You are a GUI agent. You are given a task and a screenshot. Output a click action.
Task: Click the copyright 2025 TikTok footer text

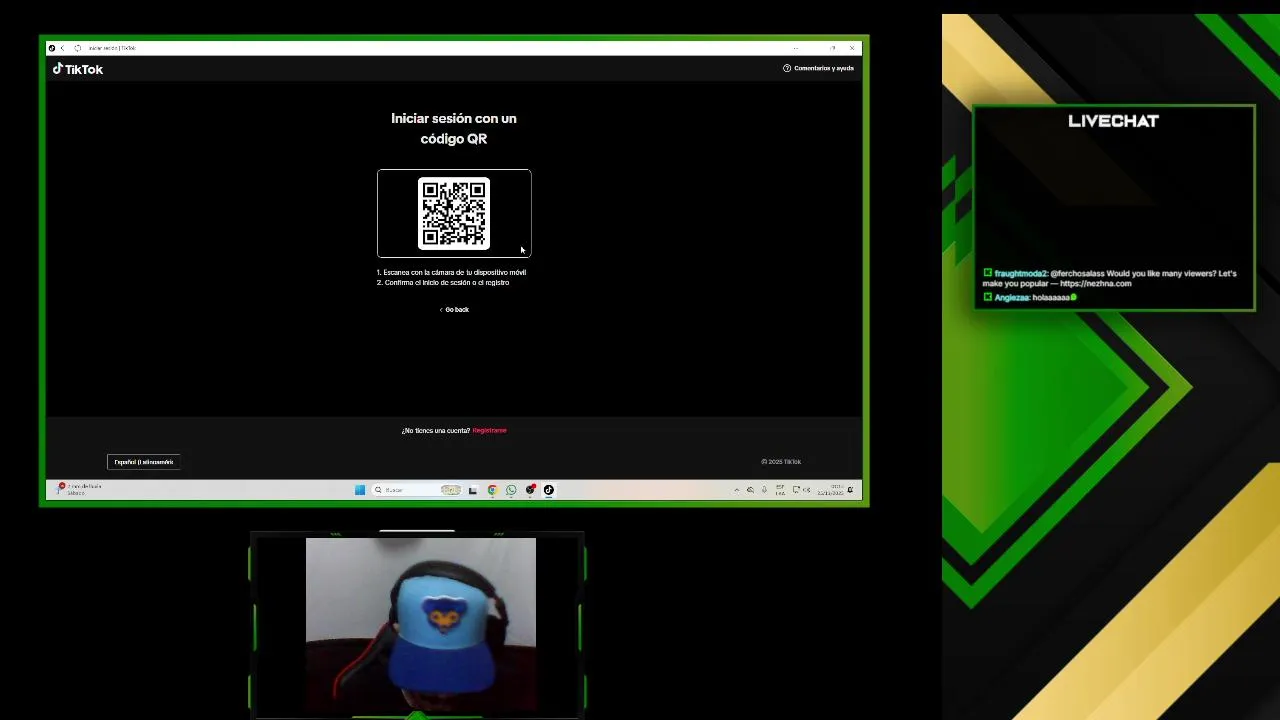(781, 462)
